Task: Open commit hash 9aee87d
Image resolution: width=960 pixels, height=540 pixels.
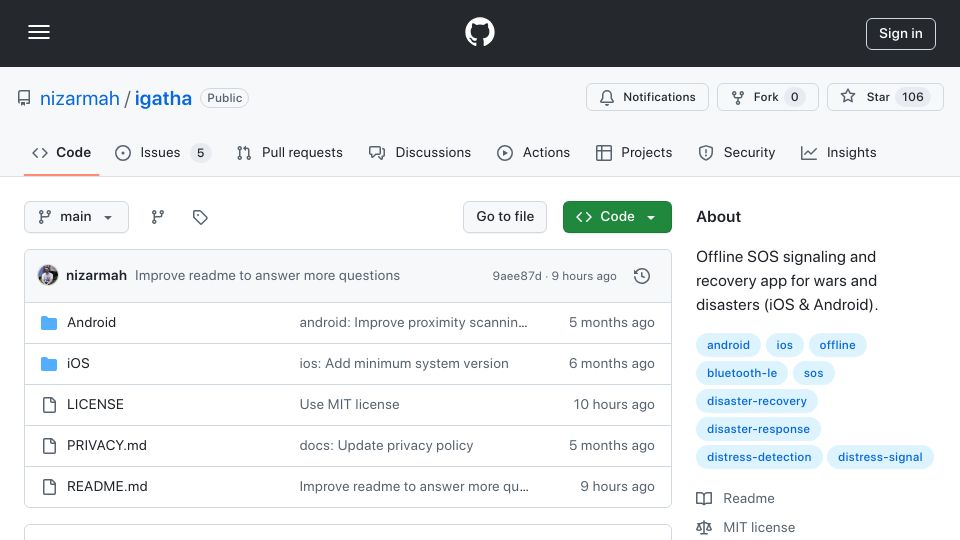Action: point(517,276)
